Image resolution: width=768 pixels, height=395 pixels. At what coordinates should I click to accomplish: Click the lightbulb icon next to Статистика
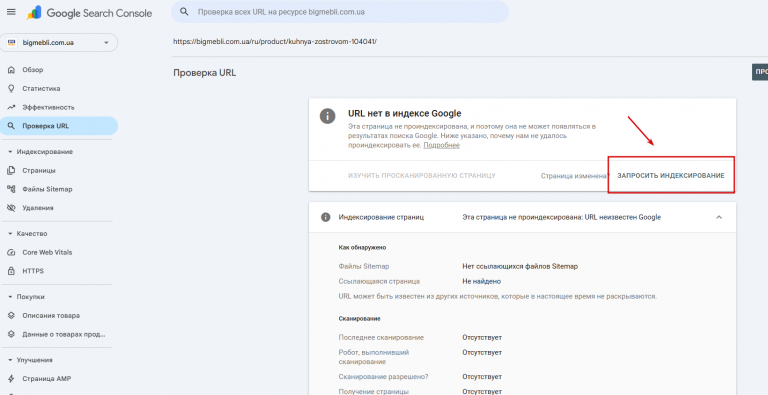click(12, 89)
